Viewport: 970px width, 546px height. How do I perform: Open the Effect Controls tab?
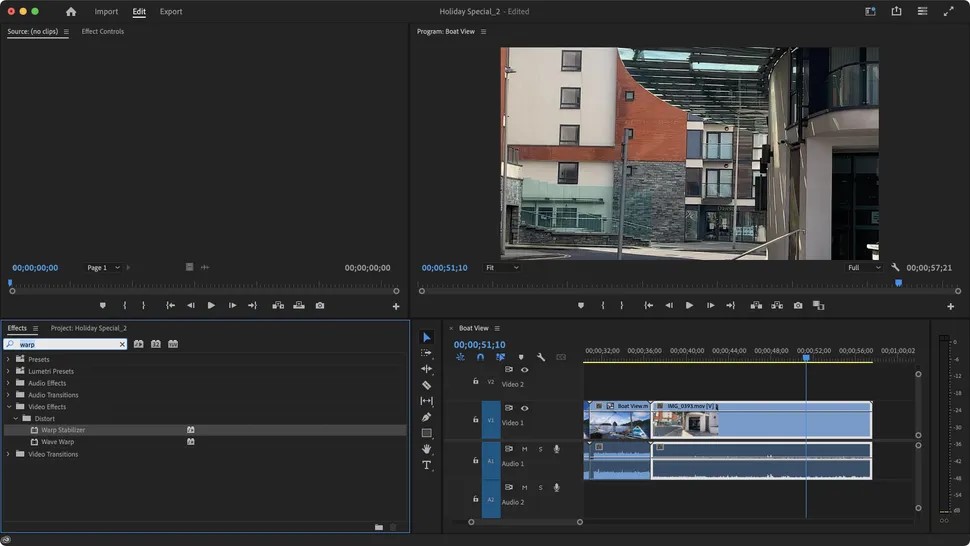tap(103, 32)
